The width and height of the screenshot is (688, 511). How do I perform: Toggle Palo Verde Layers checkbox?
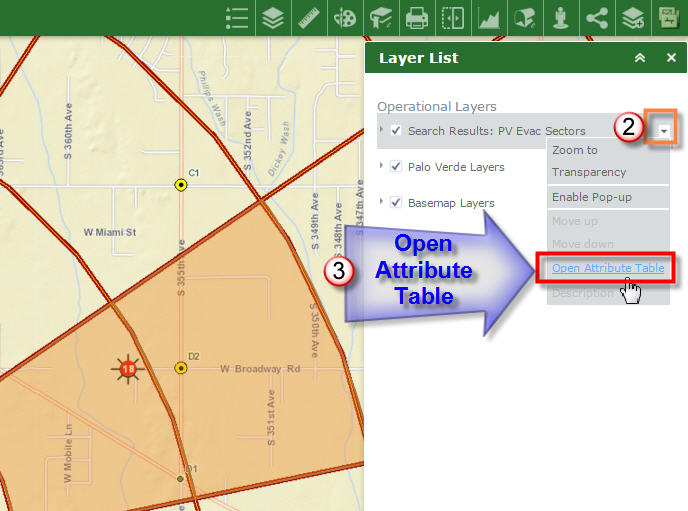click(x=396, y=166)
